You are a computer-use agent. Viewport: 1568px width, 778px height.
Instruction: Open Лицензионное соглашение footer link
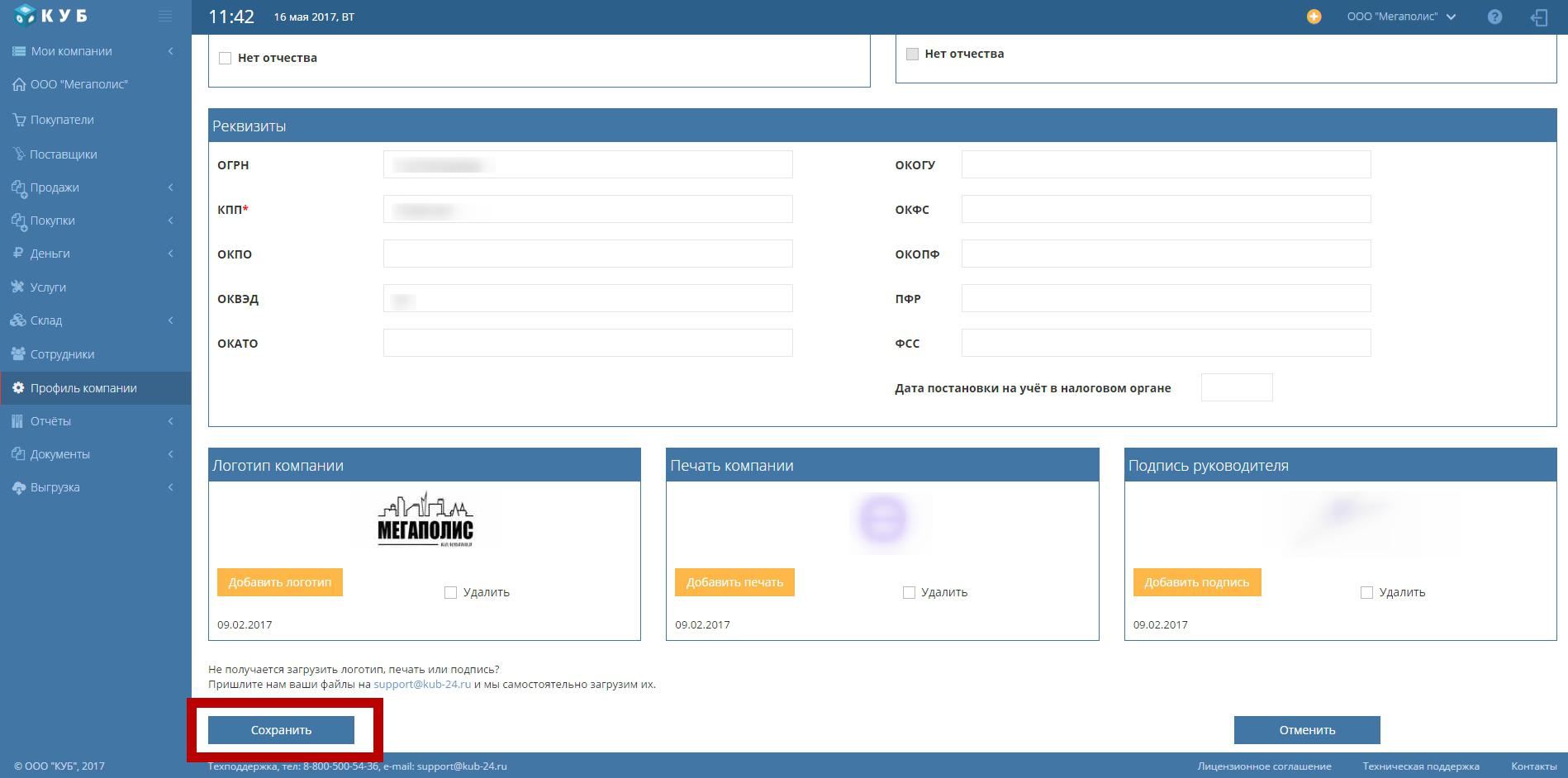[1264, 766]
